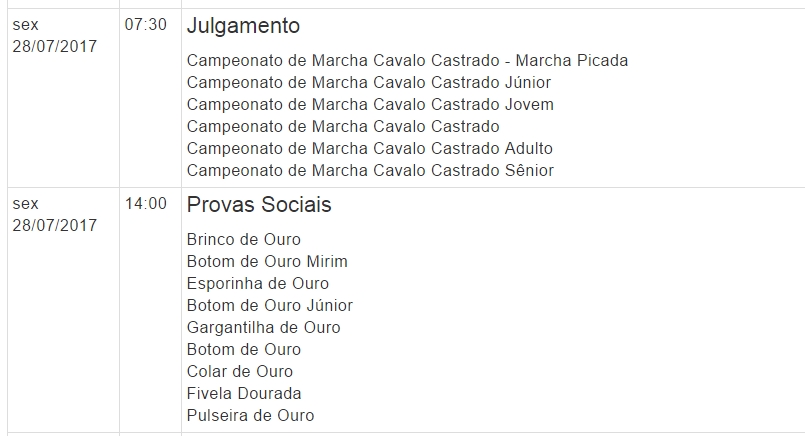
Task: Select the Julgamento heading
Action: coord(243,26)
